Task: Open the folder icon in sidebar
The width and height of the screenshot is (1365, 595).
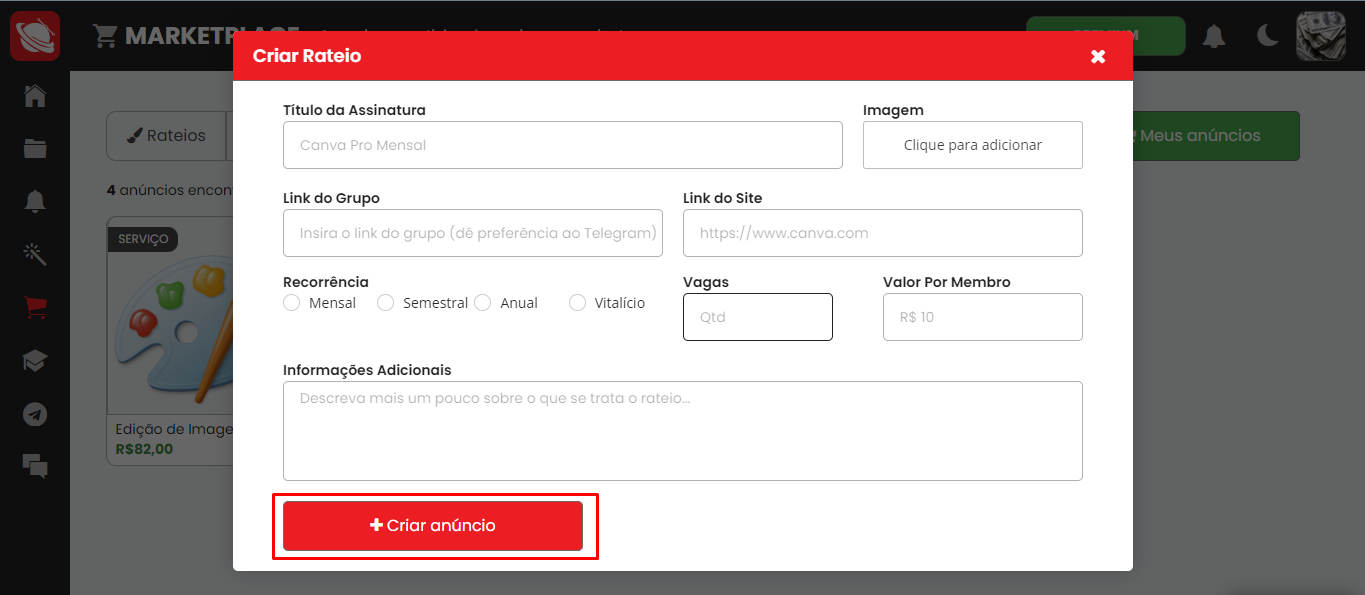Action: click(x=35, y=149)
